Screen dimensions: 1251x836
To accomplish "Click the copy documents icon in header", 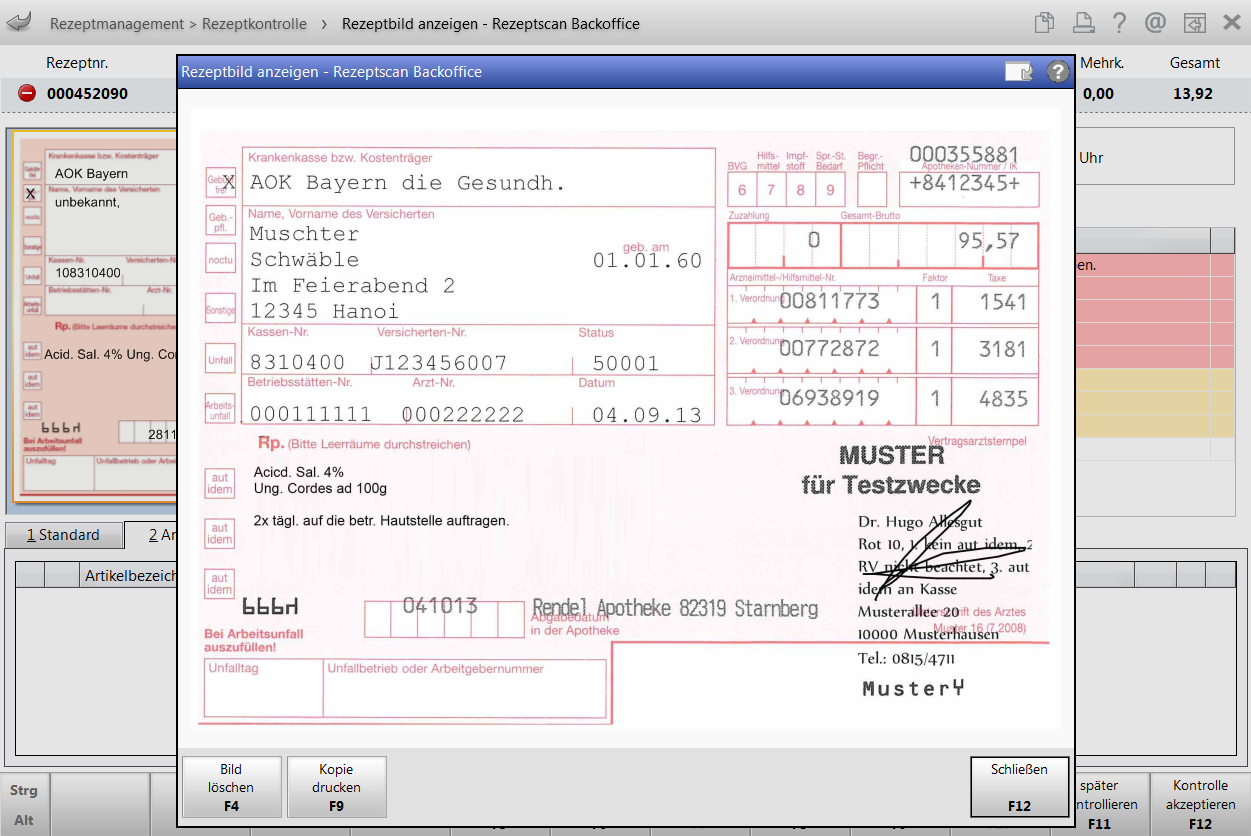I will tap(1045, 22).
